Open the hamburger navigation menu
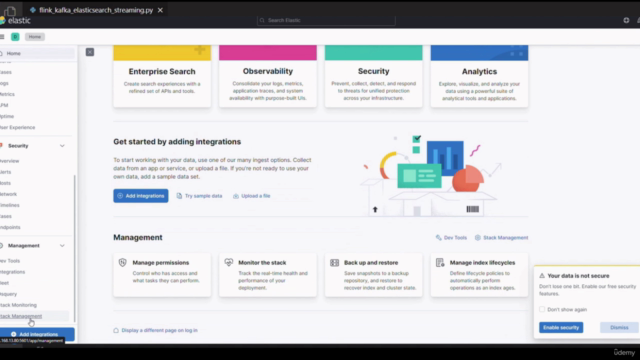The image size is (640, 360). (x=2, y=37)
